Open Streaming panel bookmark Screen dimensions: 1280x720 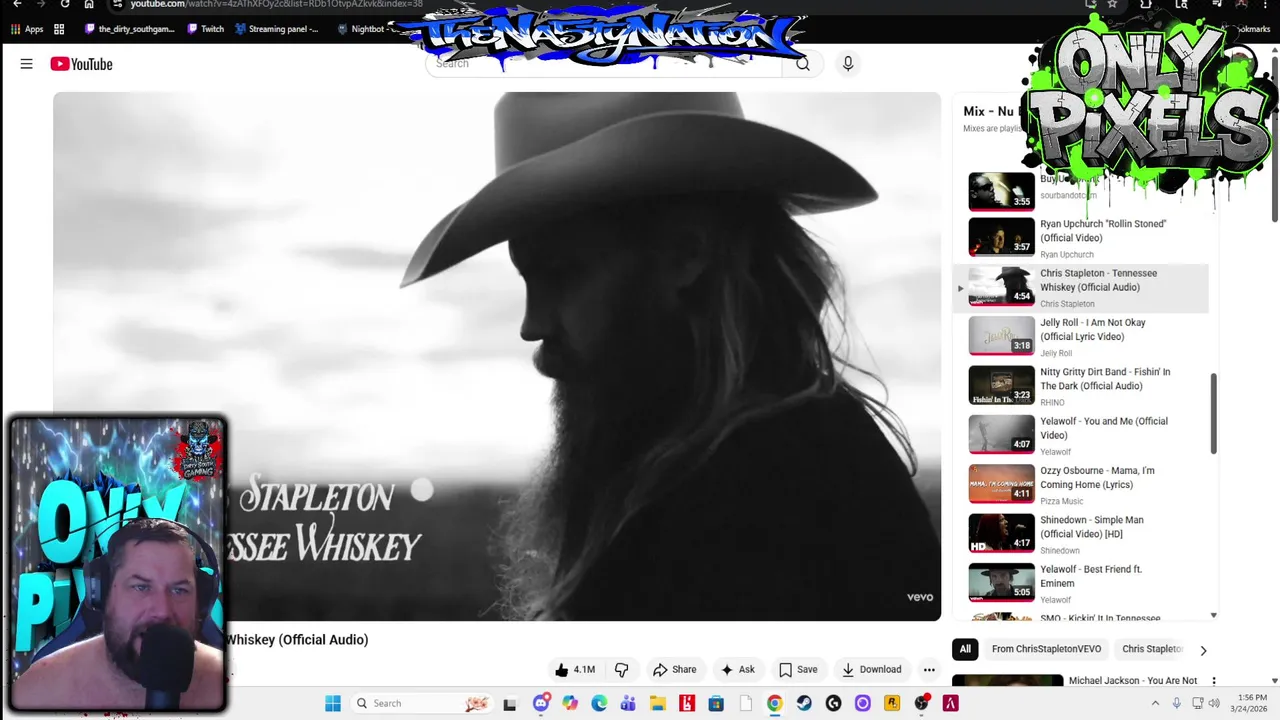coord(277,29)
